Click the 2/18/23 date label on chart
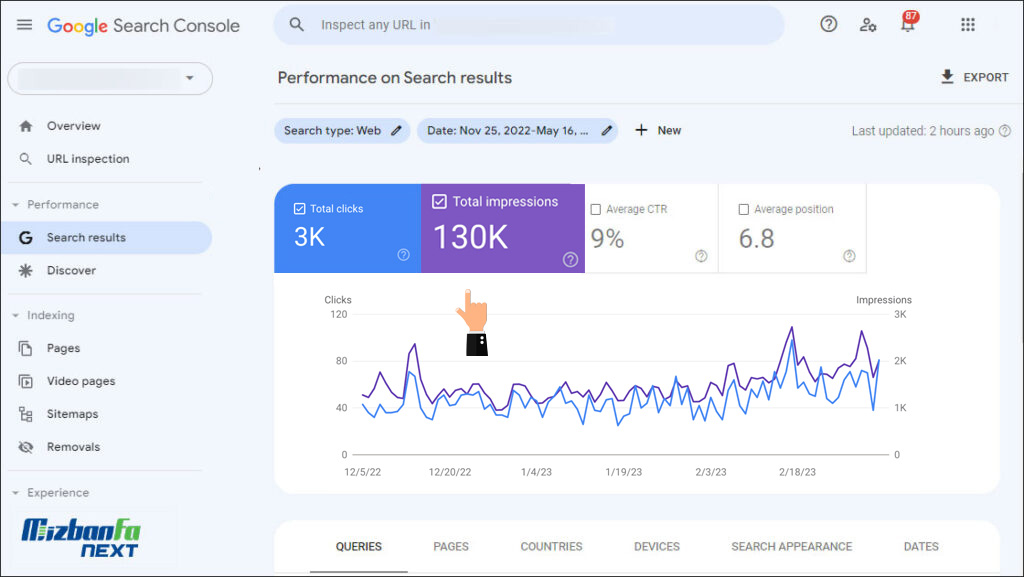 pos(797,472)
